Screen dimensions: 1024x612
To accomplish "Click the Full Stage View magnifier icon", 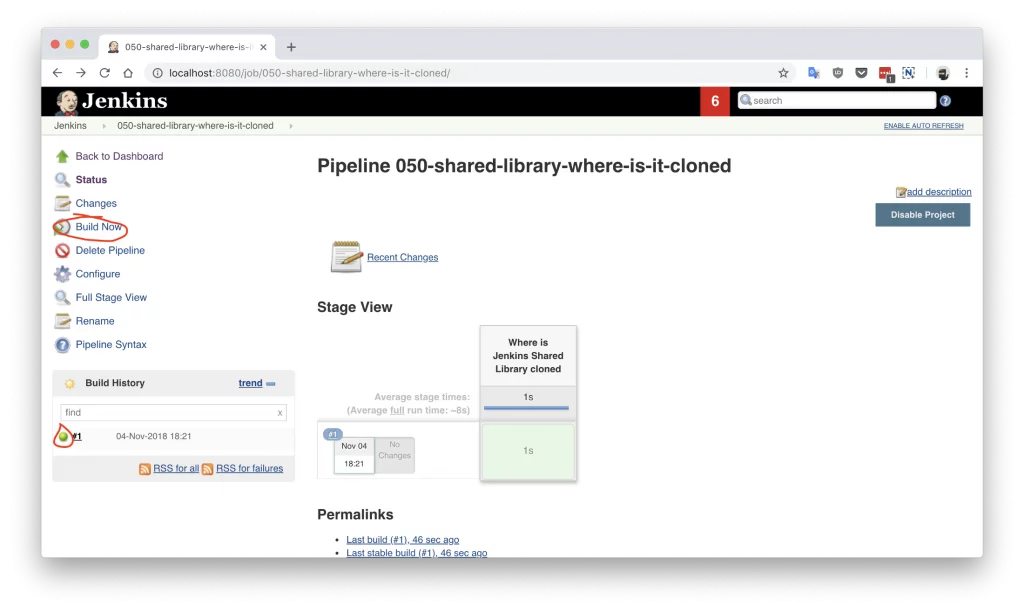I will [x=62, y=297].
